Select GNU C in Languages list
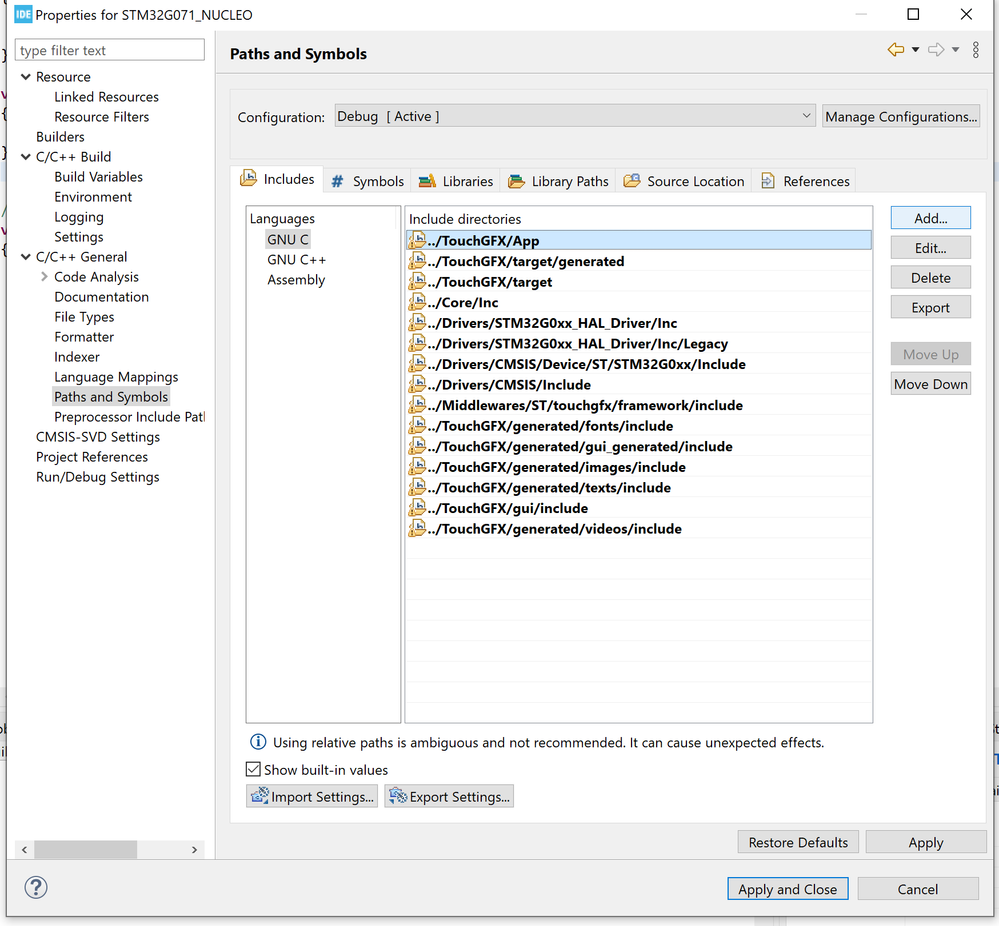Viewport: 999px width, 926px height. 288,240
